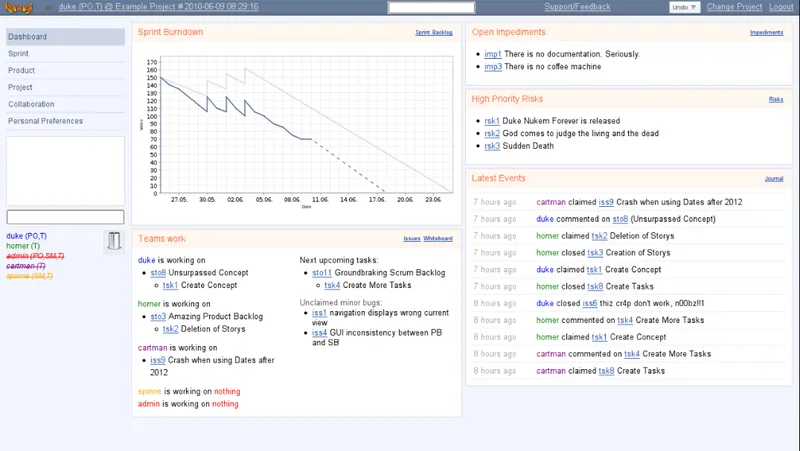Image resolution: width=800 pixels, height=451 pixels.
Task: Click the Issues link in Teams work
Action: pyautogui.click(x=412, y=238)
